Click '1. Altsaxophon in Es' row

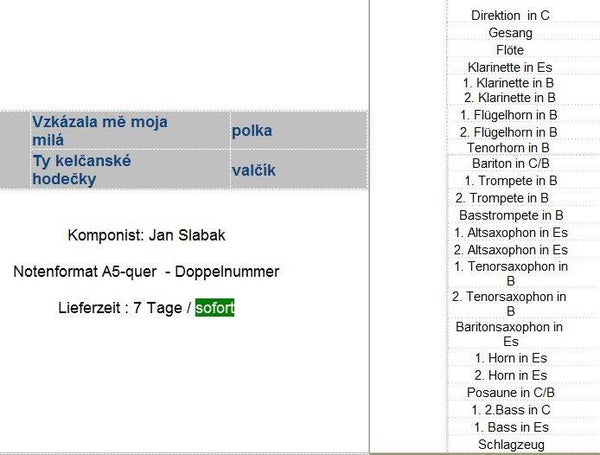tap(510, 232)
